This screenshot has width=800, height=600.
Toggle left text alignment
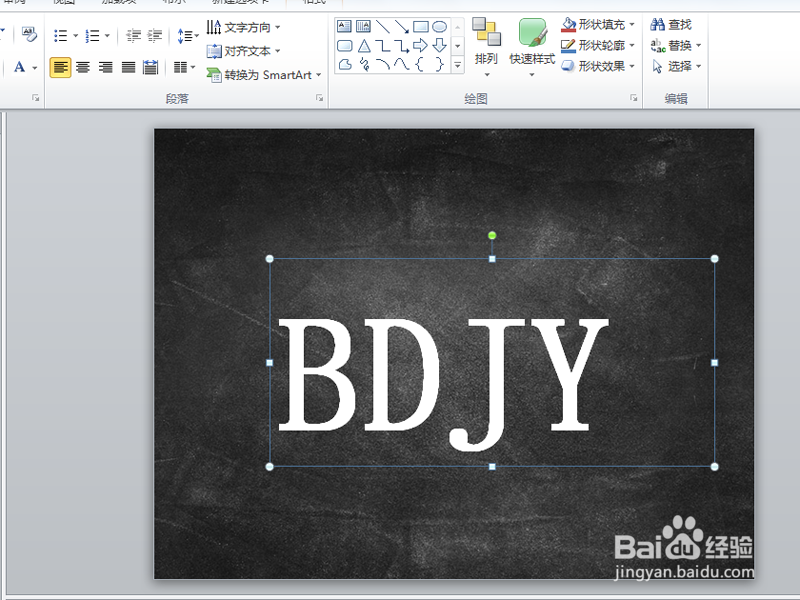tap(60, 67)
